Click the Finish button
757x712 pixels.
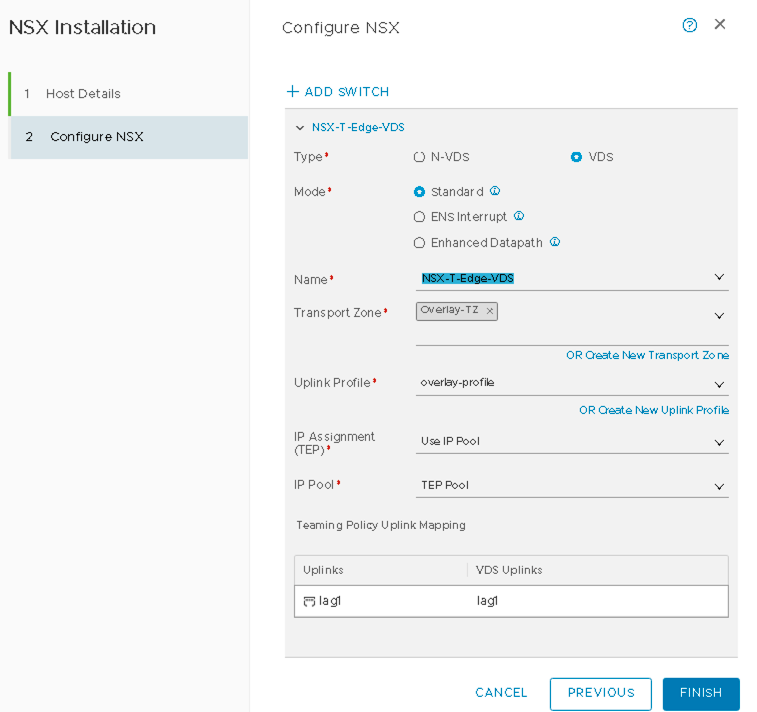tap(700, 693)
